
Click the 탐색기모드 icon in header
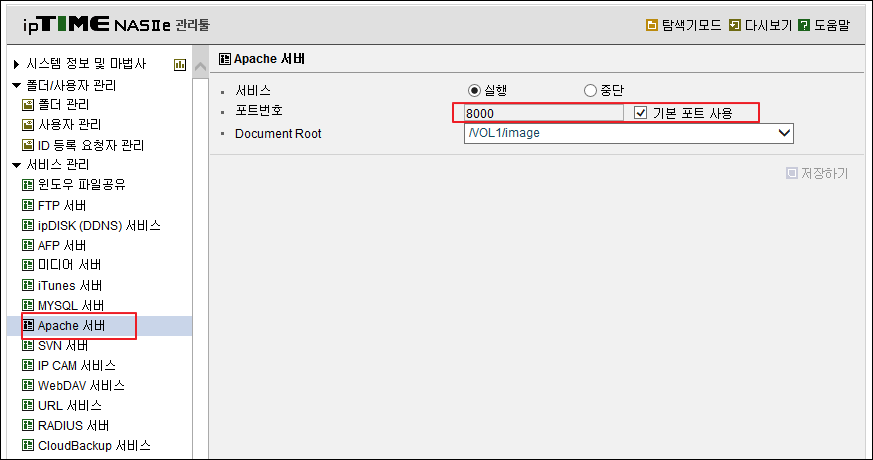pyautogui.click(x=651, y=25)
